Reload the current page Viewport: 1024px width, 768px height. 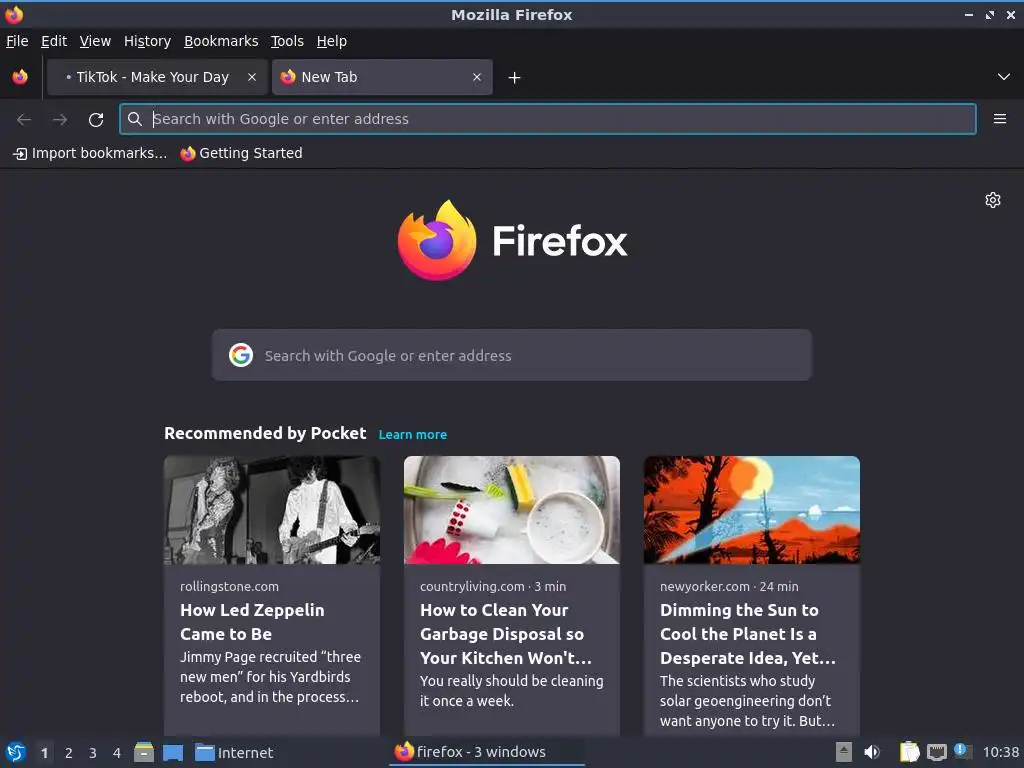pos(96,120)
